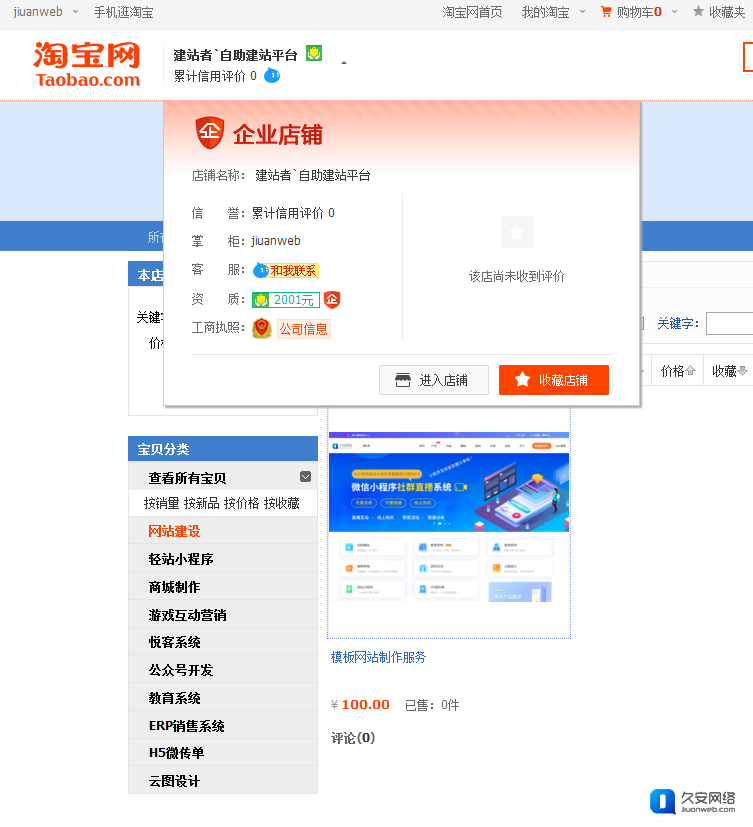Select 教育系统 category

174,698
